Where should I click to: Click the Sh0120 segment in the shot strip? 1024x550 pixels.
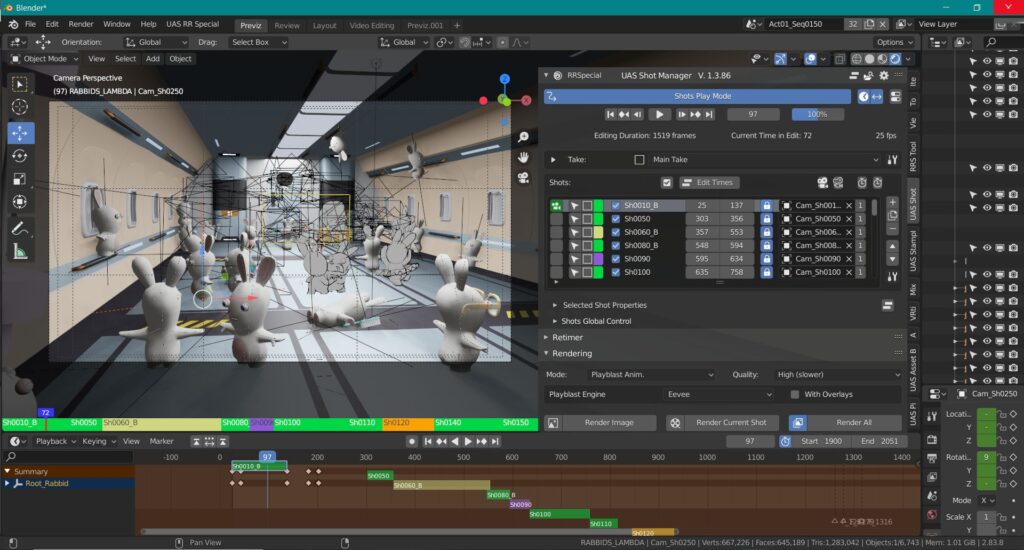407,423
